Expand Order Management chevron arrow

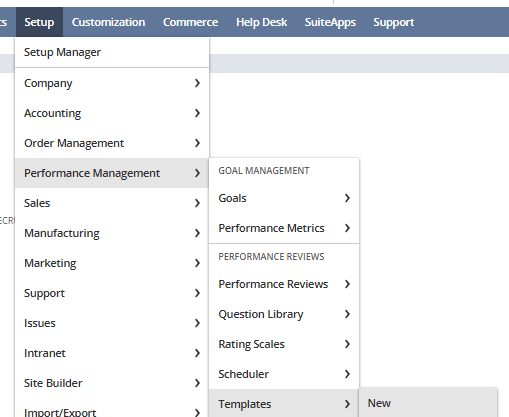(x=197, y=143)
